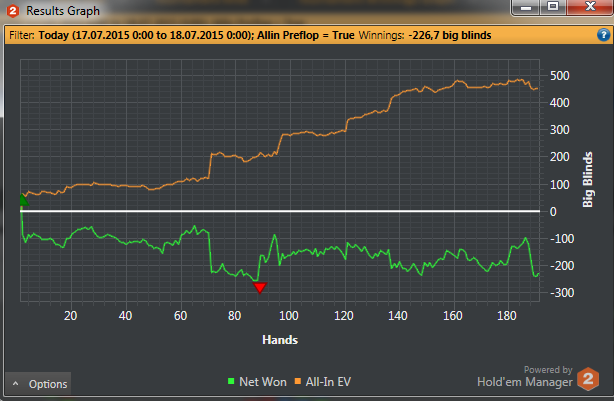Select the red lowest-point triangle marker
614x401 pixels.
pos(260,288)
